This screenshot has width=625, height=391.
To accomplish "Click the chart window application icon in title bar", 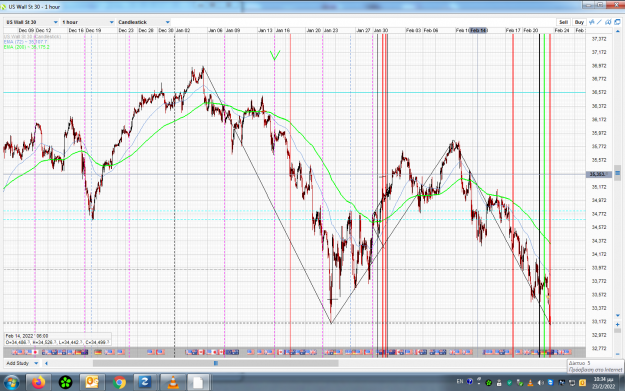I will (x=3, y=7).
